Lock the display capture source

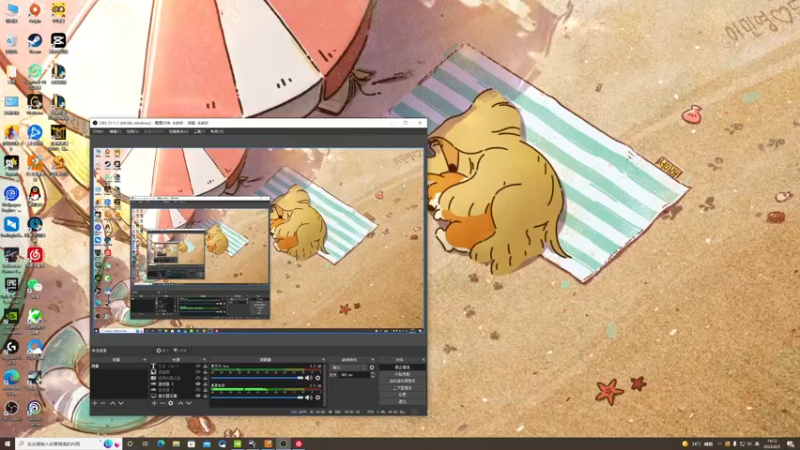[205, 396]
